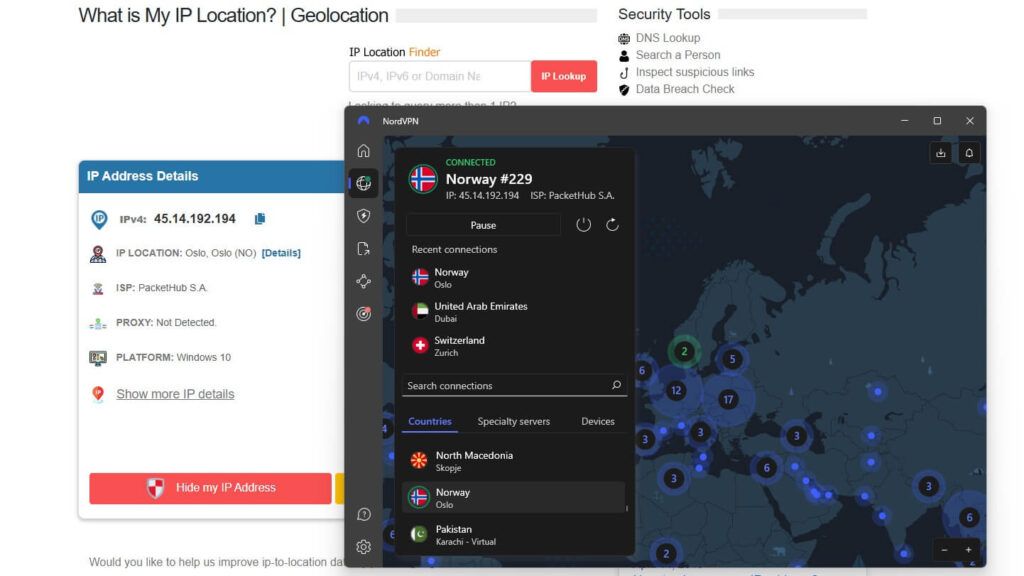Select Switzerland Zurich recent connection

(x=515, y=345)
